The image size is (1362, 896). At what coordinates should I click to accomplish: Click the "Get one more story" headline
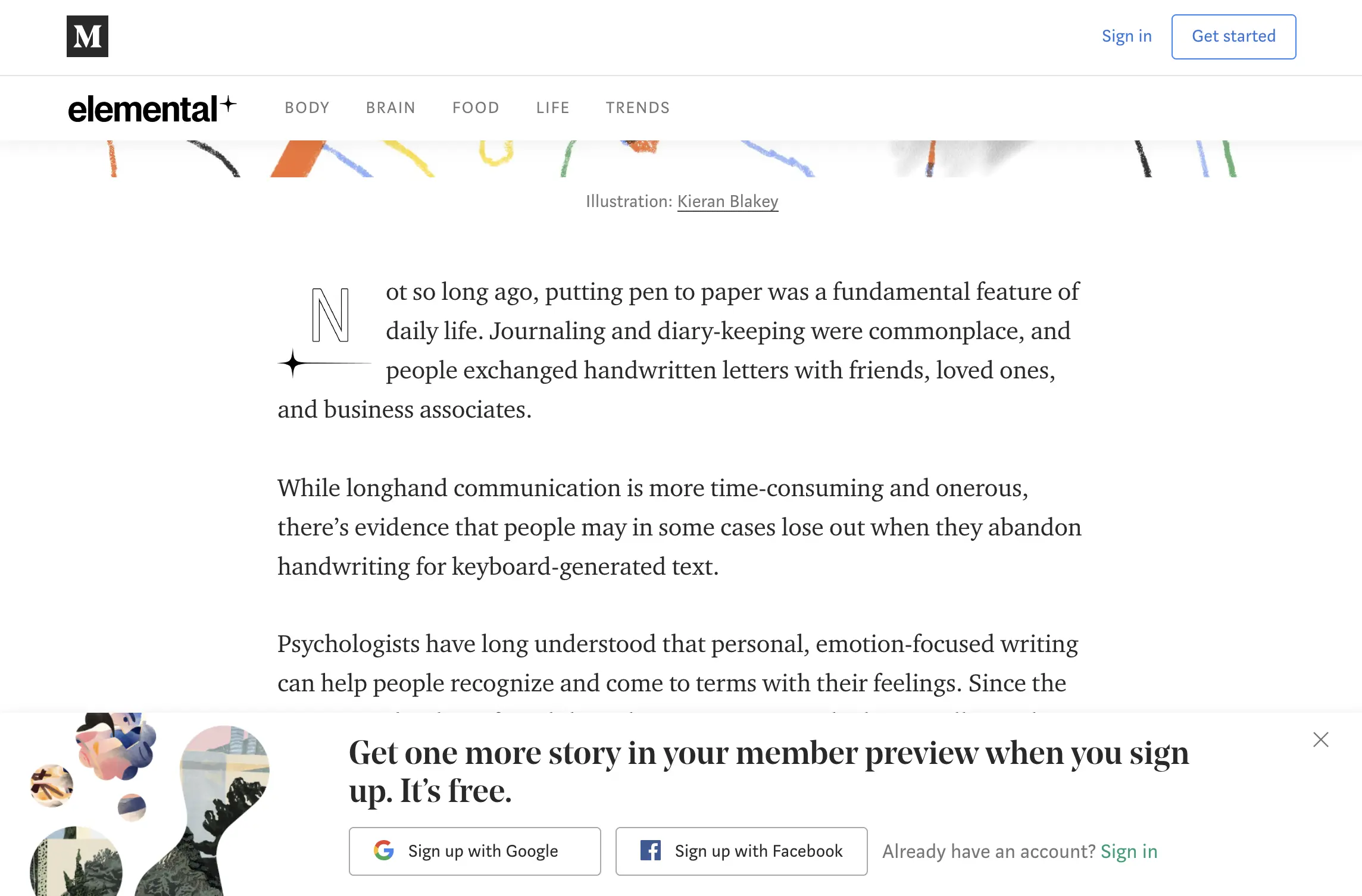coord(768,772)
